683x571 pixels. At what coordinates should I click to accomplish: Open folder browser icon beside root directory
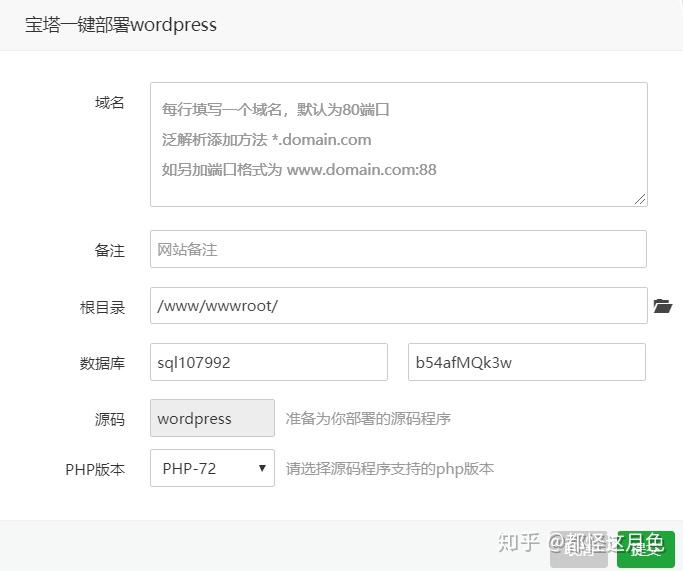pyautogui.click(x=663, y=306)
